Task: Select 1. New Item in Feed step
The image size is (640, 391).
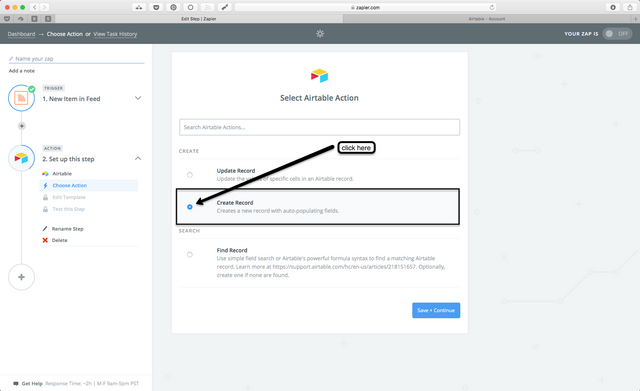Action: (71, 99)
